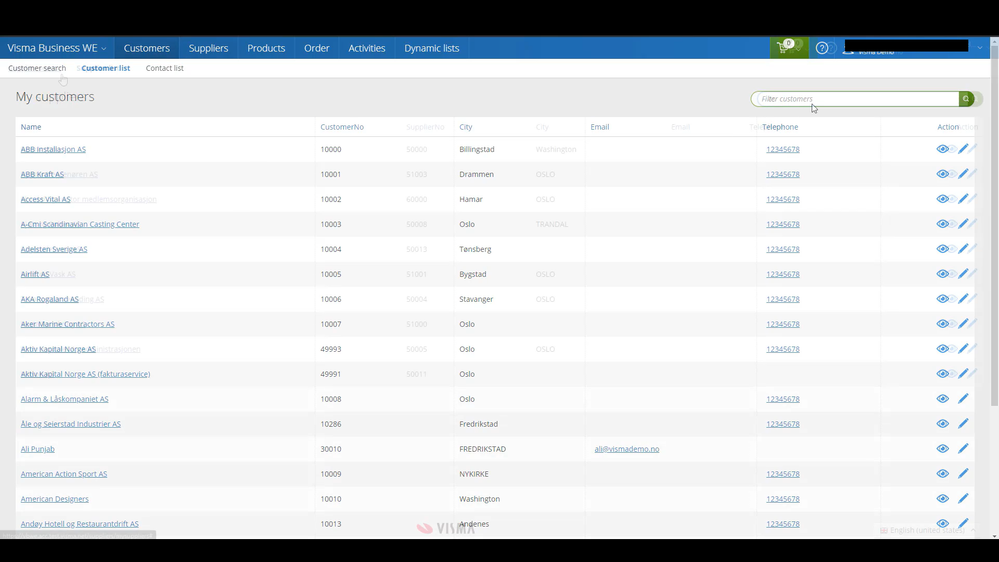Sort by the CustomerNo column header
The width and height of the screenshot is (999, 562).
(x=342, y=127)
